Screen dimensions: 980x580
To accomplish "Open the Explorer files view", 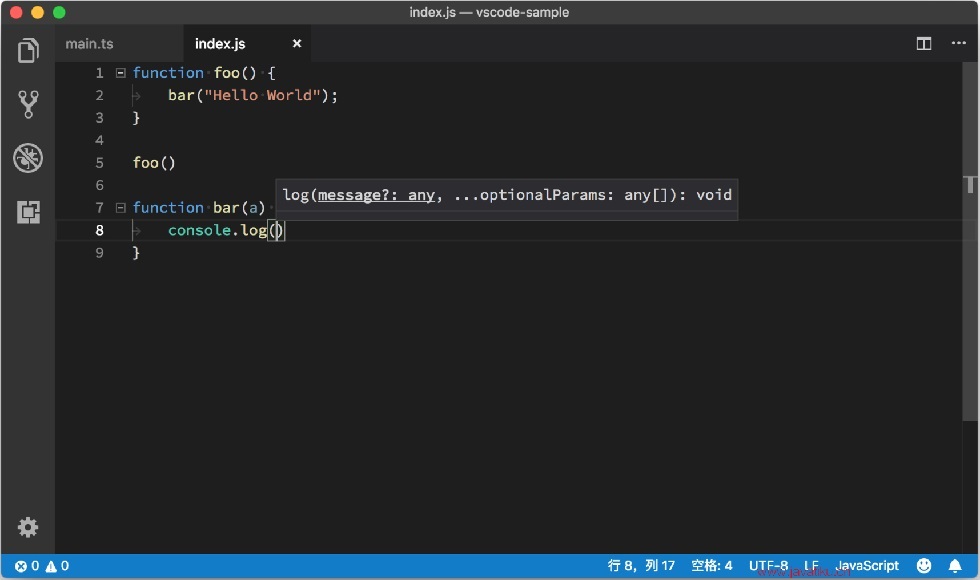I will (28, 51).
